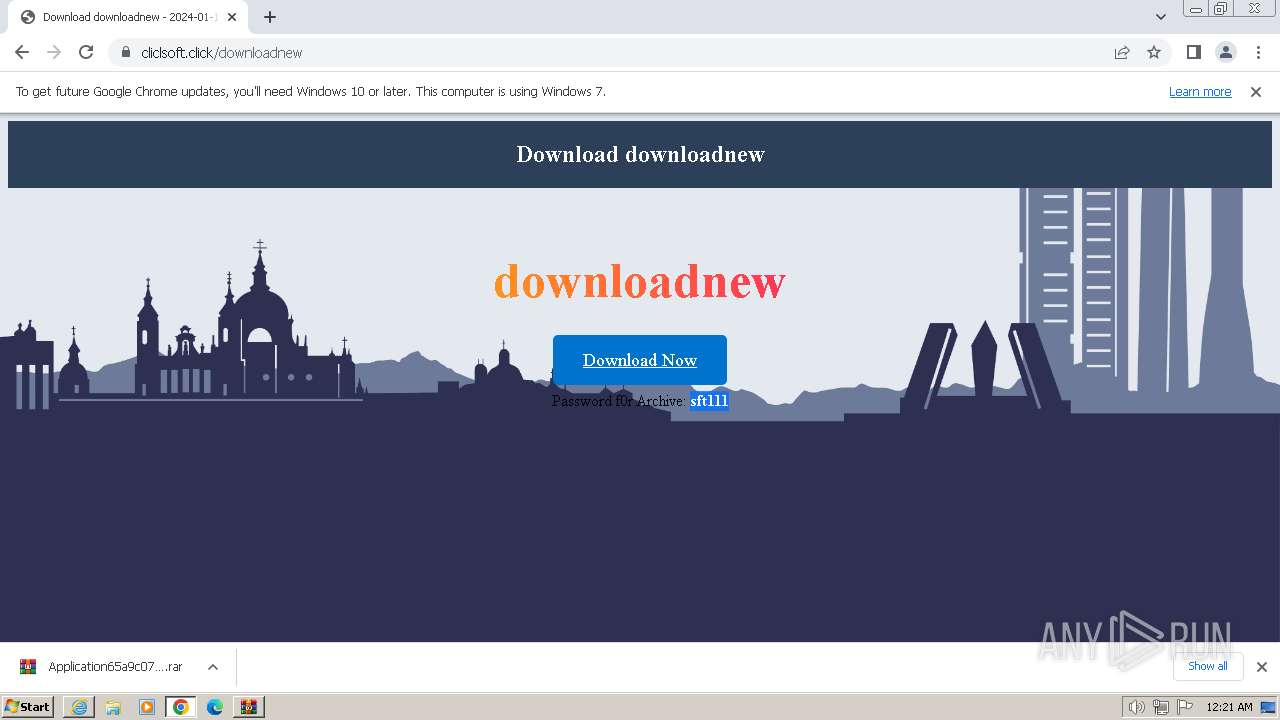
Task: Open a new browser tab
Action: [270, 17]
